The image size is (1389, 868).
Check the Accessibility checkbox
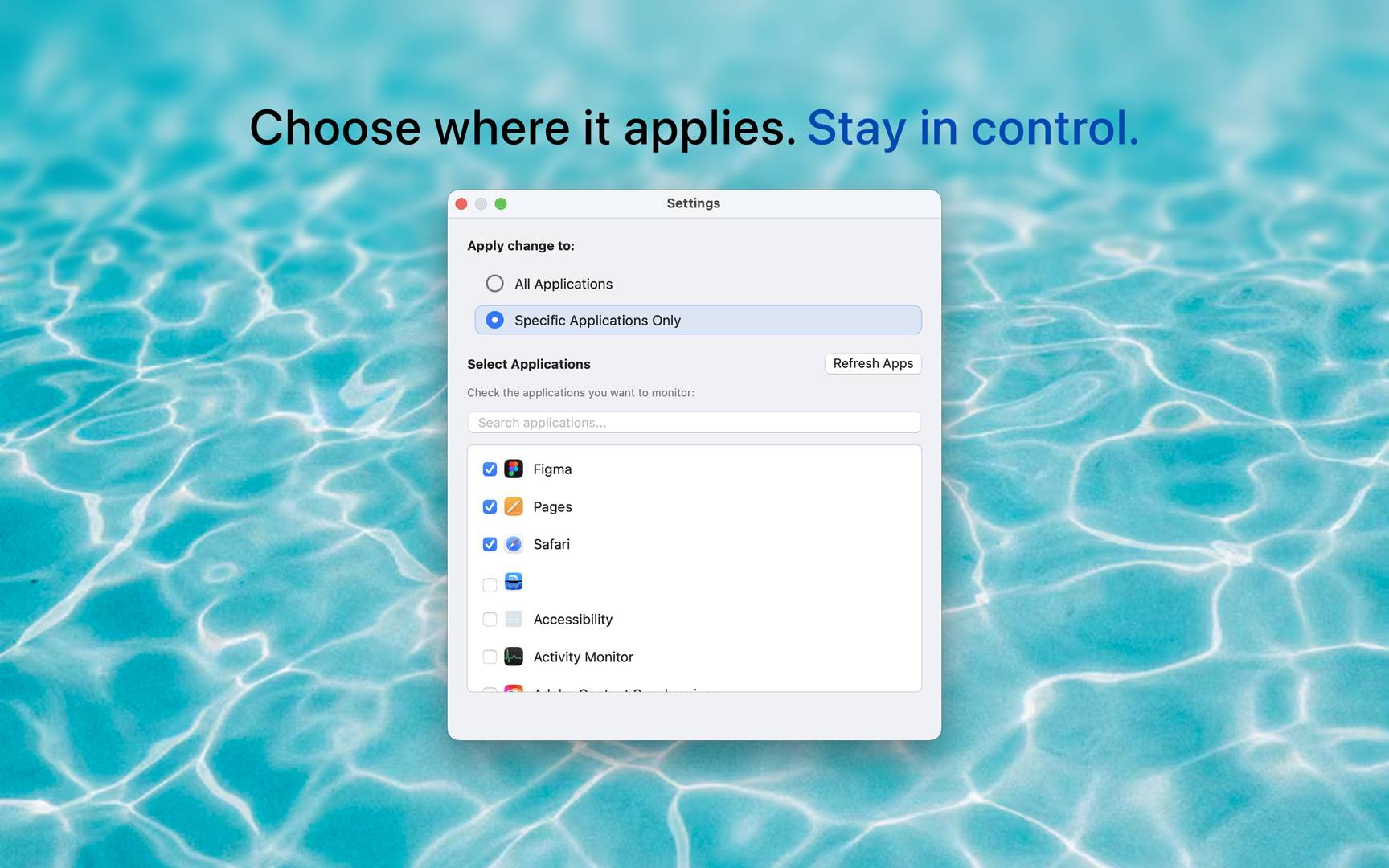point(490,619)
